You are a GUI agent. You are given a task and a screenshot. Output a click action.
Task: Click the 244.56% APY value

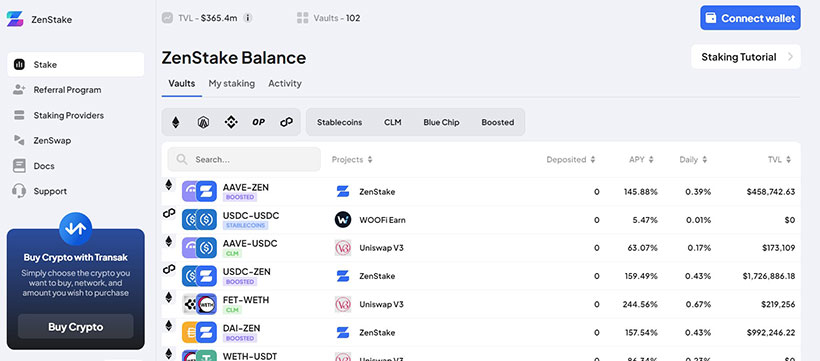(640, 304)
